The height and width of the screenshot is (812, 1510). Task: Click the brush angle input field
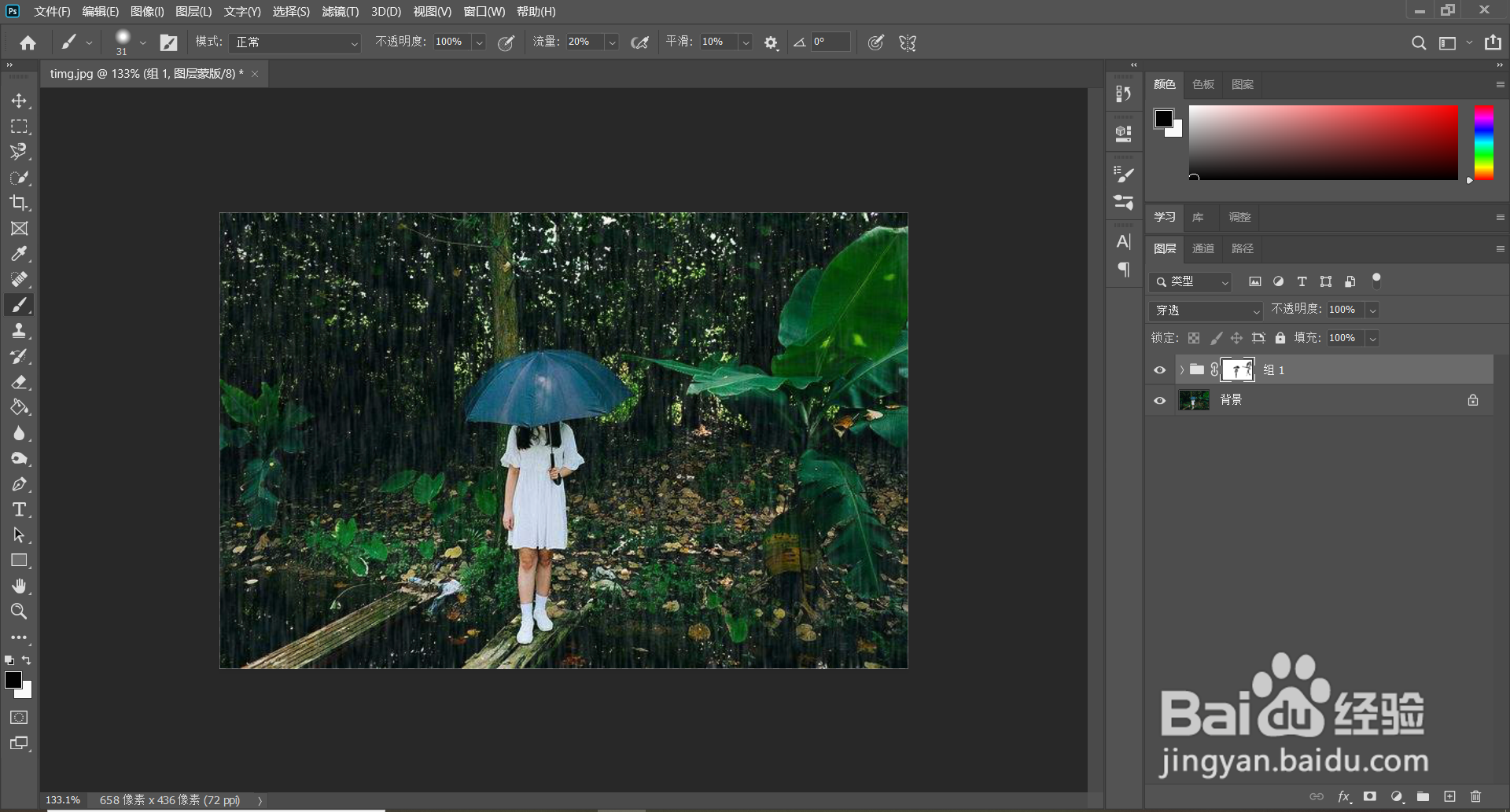[830, 42]
